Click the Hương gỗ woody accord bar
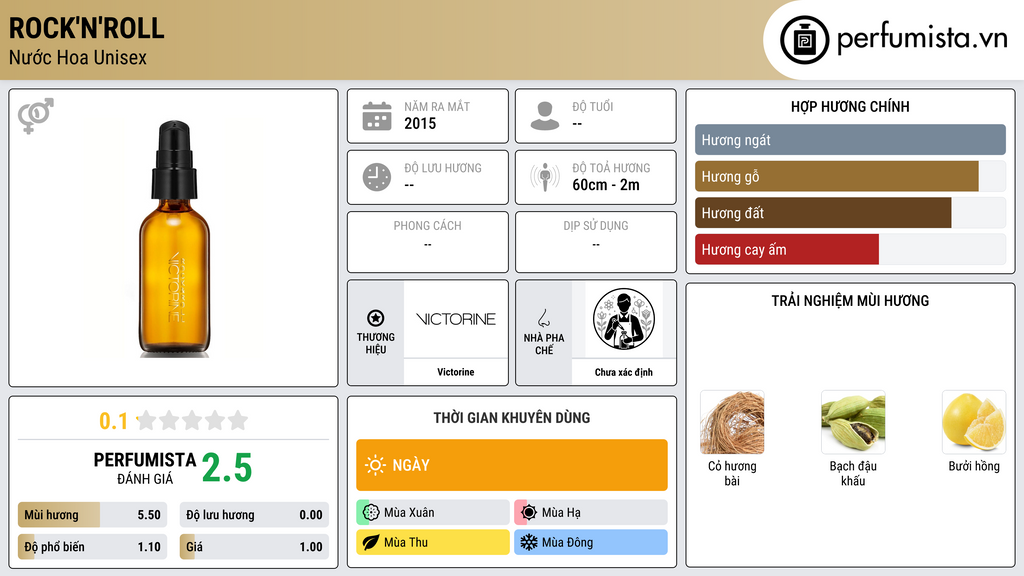The width and height of the screenshot is (1024, 576). (x=850, y=176)
